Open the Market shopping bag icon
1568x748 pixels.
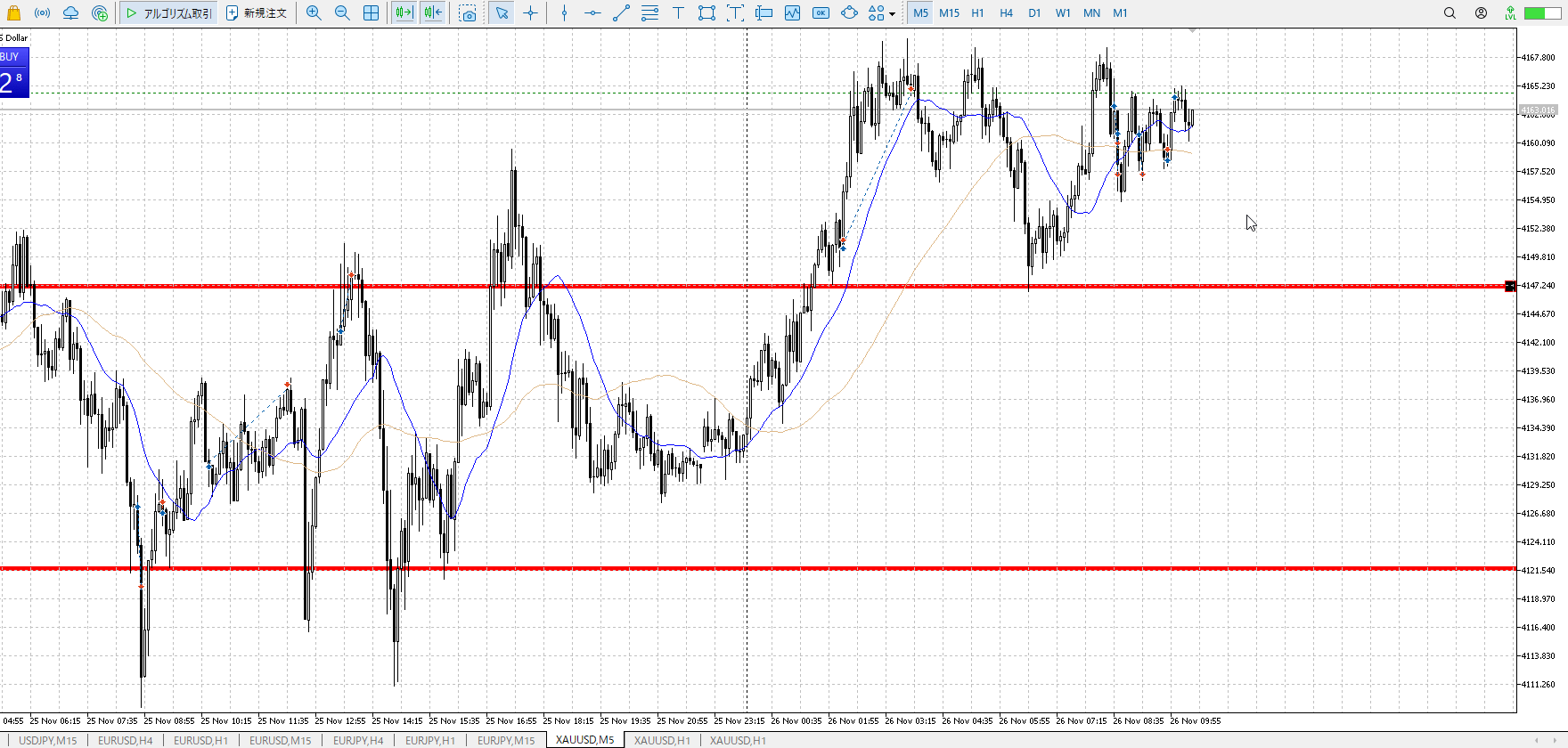tap(13, 12)
